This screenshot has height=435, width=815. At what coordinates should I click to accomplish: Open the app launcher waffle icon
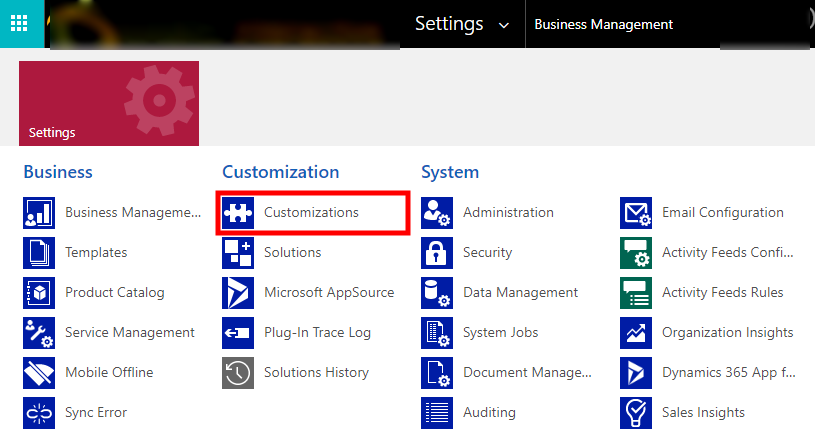pos(20,23)
